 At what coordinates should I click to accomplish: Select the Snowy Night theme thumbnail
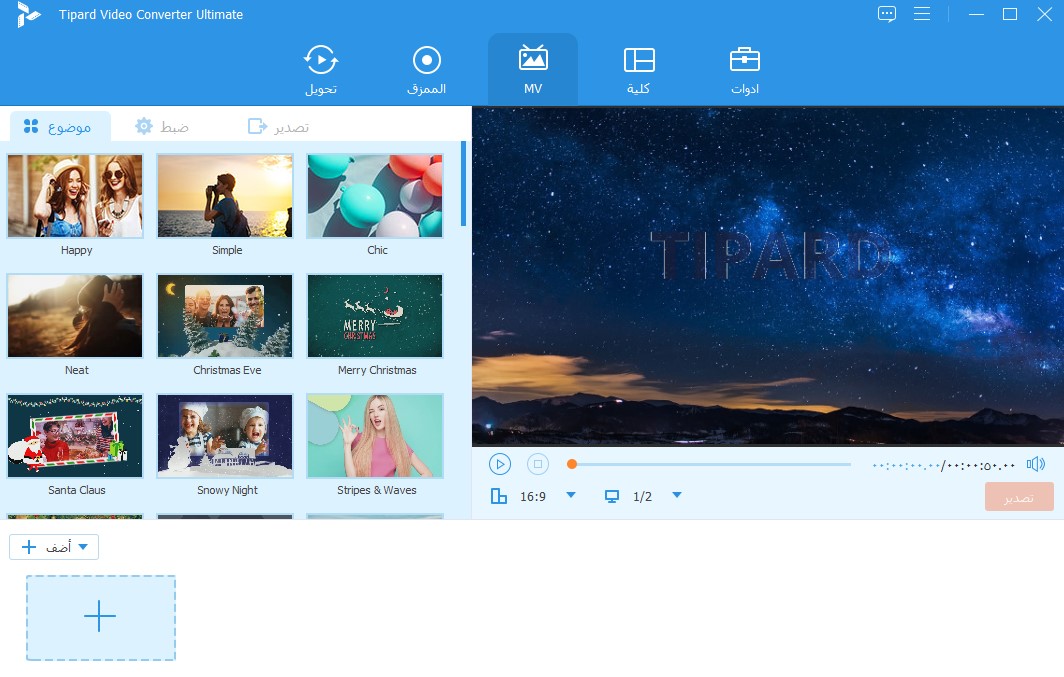pos(225,436)
